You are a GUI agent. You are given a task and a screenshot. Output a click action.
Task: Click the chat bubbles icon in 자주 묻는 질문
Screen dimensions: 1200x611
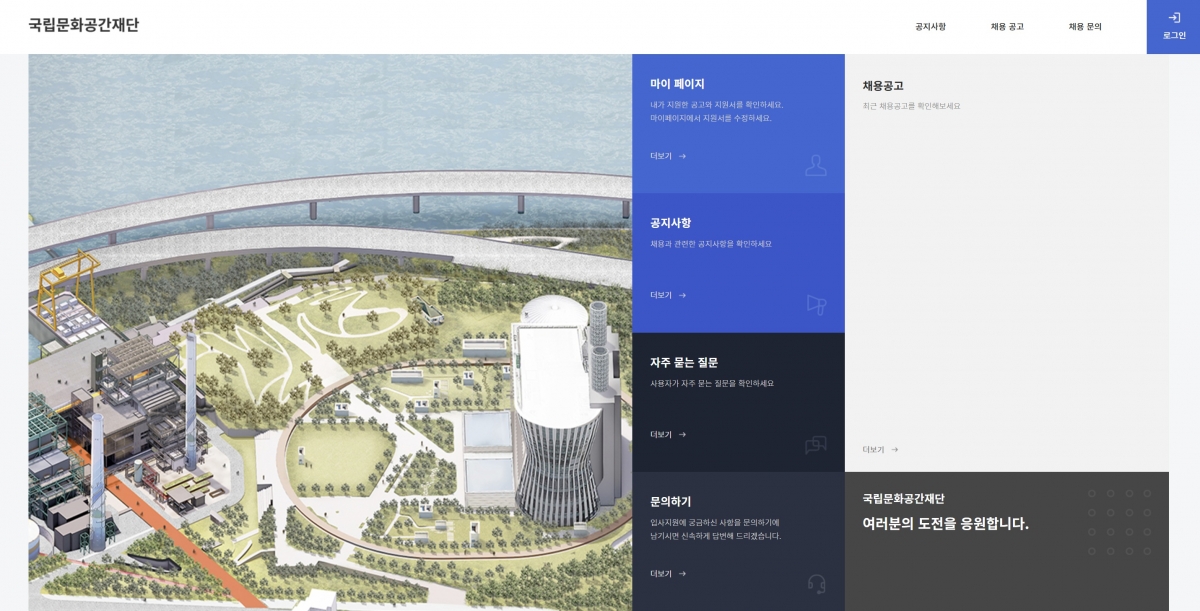point(816,445)
